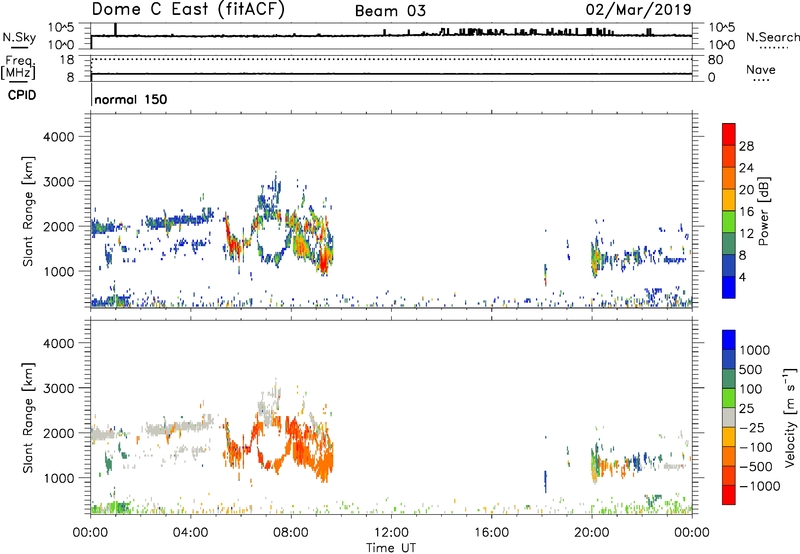Click the '-500' velocity colorbar tick label

tap(756, 467)
